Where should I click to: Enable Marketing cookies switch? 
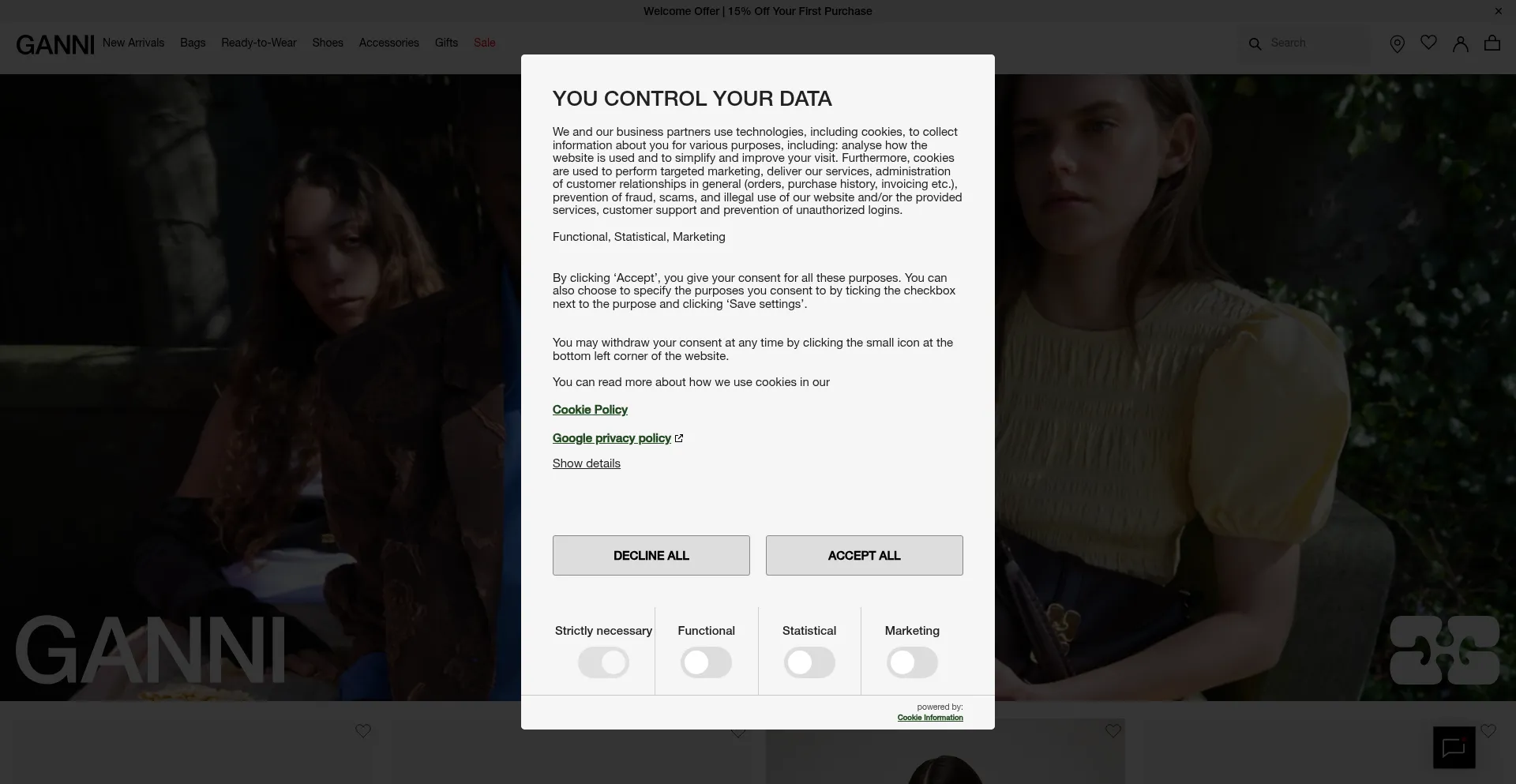pos(912,662)
